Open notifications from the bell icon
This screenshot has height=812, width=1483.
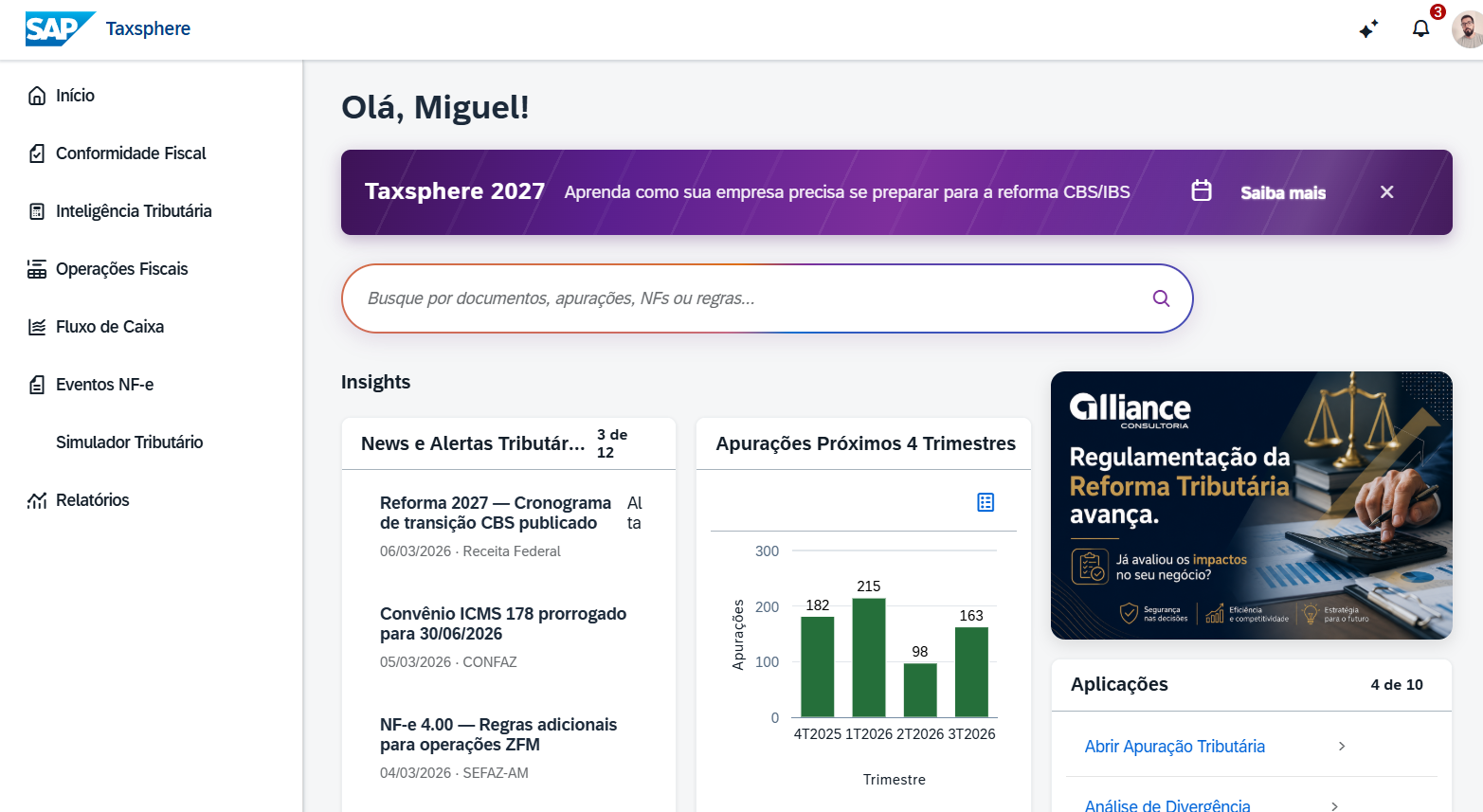click(x=1420, y=29)
